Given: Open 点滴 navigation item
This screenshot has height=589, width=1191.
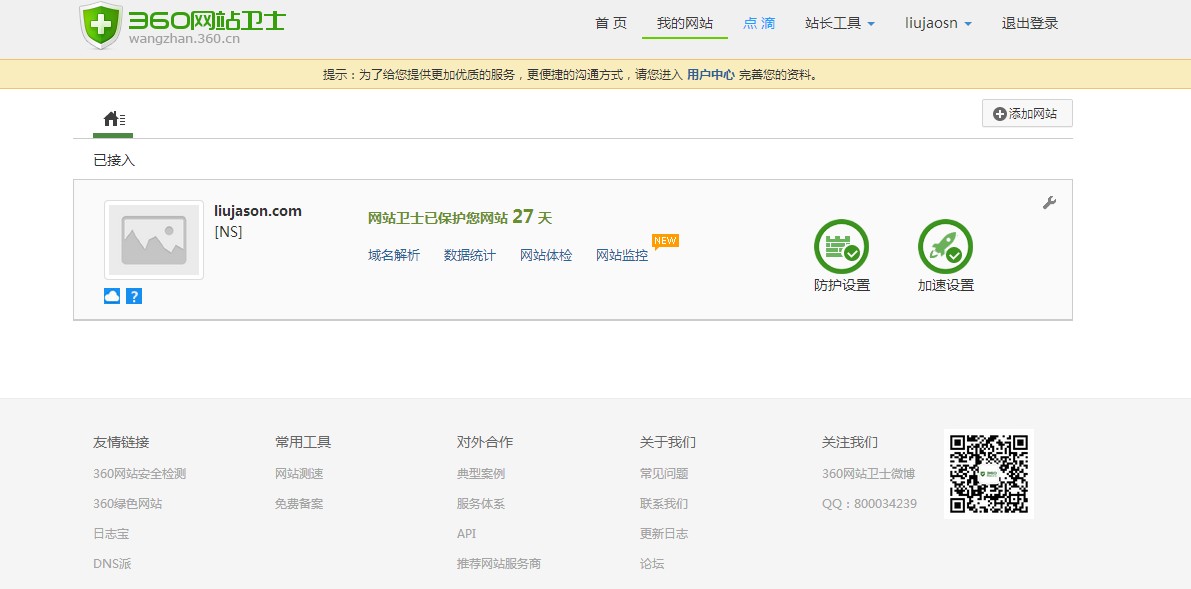Looking at the screenshot, I should (759, 24).
